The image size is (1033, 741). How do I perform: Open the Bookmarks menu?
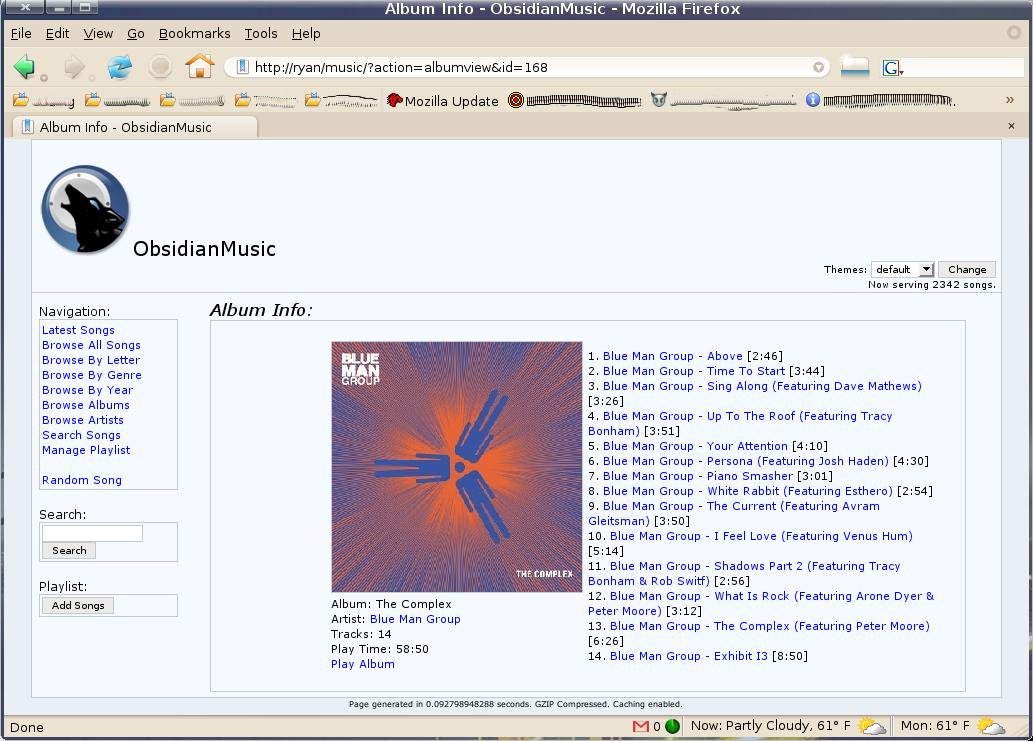(194, 34)
